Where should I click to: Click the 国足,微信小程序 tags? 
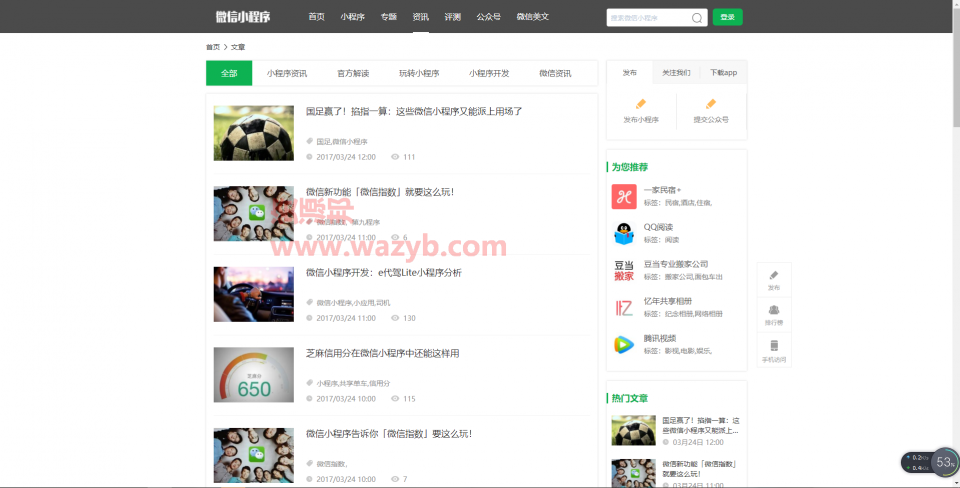pos(342,141)
